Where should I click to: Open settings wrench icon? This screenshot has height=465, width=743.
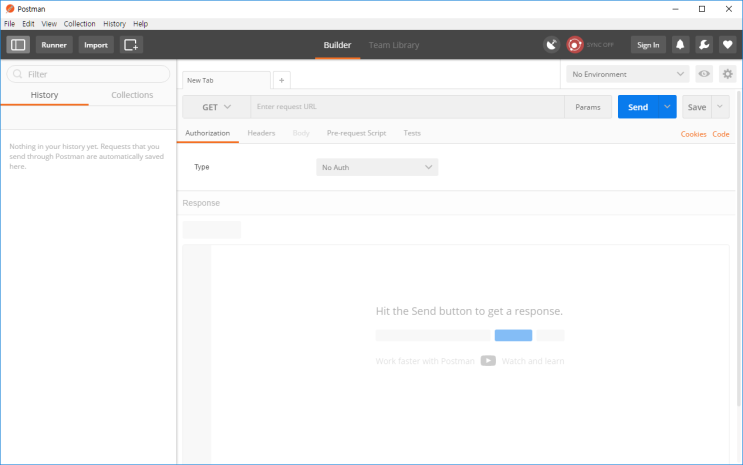[x=704, y=45]
